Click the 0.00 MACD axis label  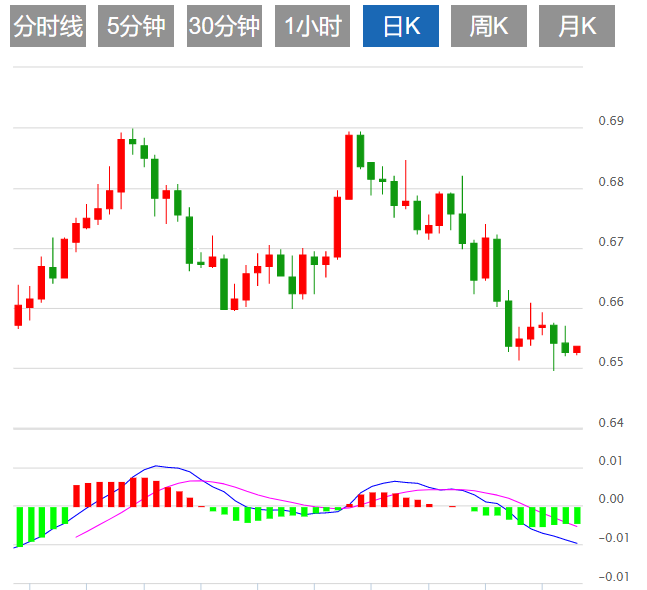point(611,499)
